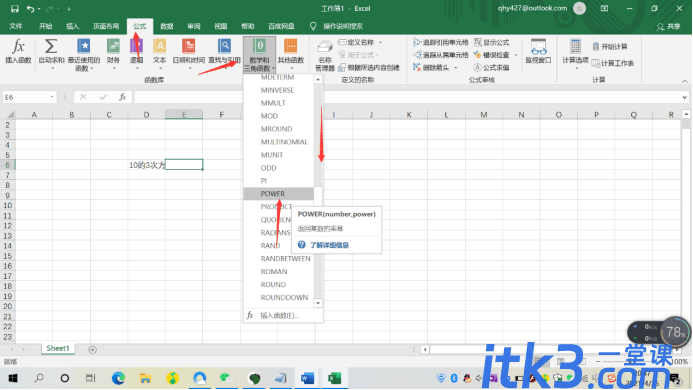This screenshot has height=390, width=693.
Task: Click the Undo icon in title bar
Action: point(30,8)
